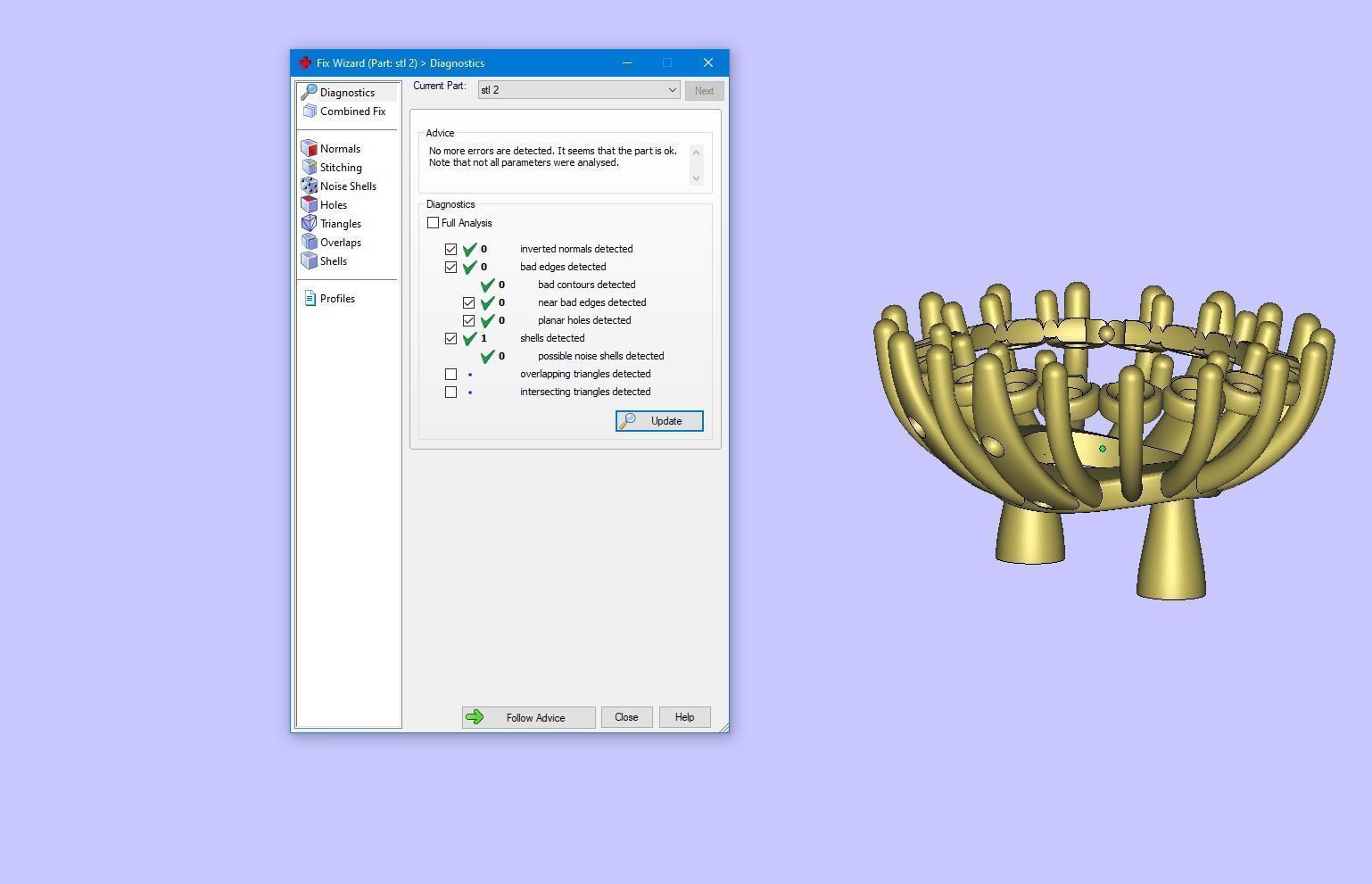This screenshot has height=884, width=1372.
Task: Select the Shells entry
Action: coord(334,261)
